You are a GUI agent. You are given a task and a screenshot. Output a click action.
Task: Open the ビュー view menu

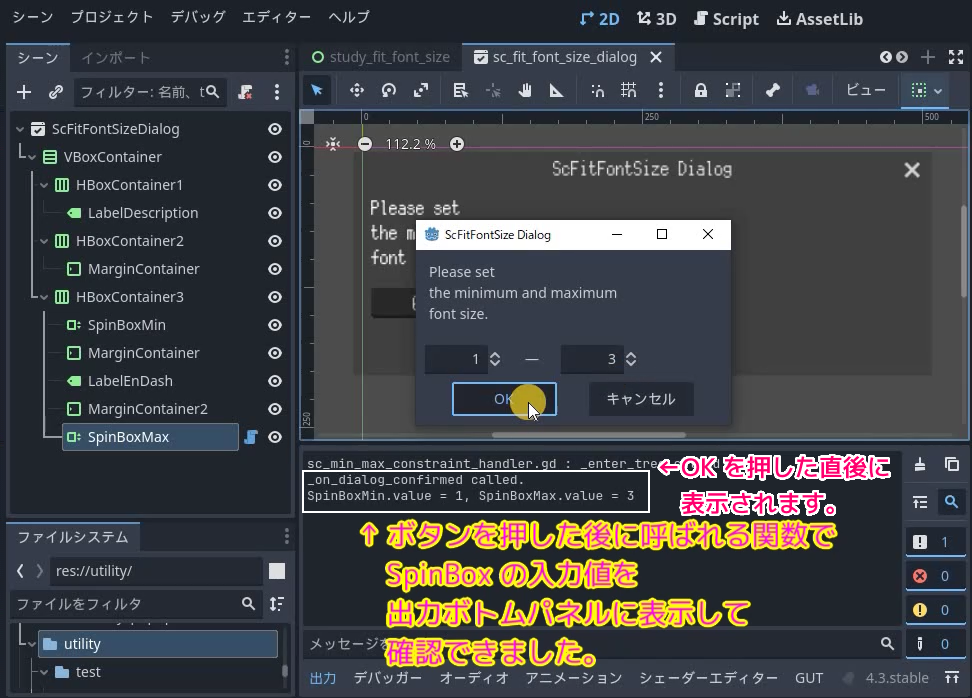866,91
